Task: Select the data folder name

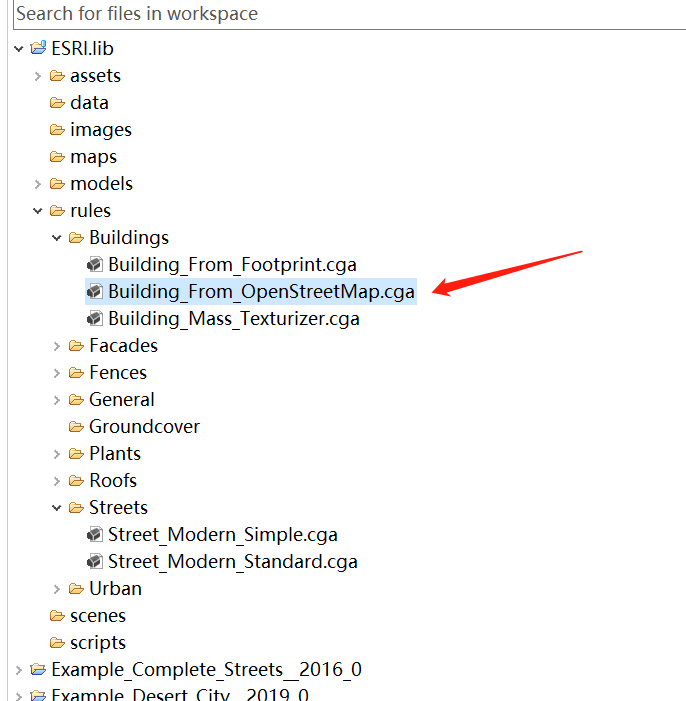Action: pyautogui.click(x=89, y=103)
